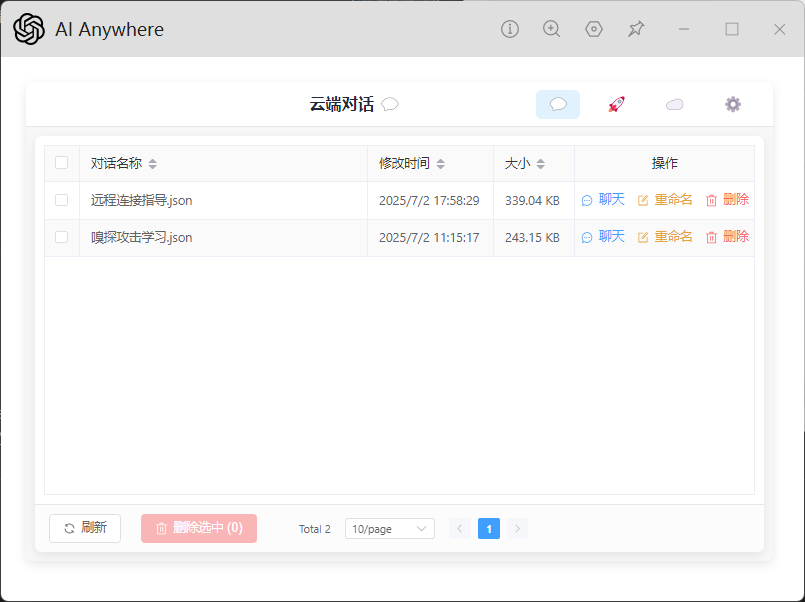Screen dimensions: 805x602
Task: Open chat (聊天) for 嗅探攻击学习.json
Action: tap(603, 237)
